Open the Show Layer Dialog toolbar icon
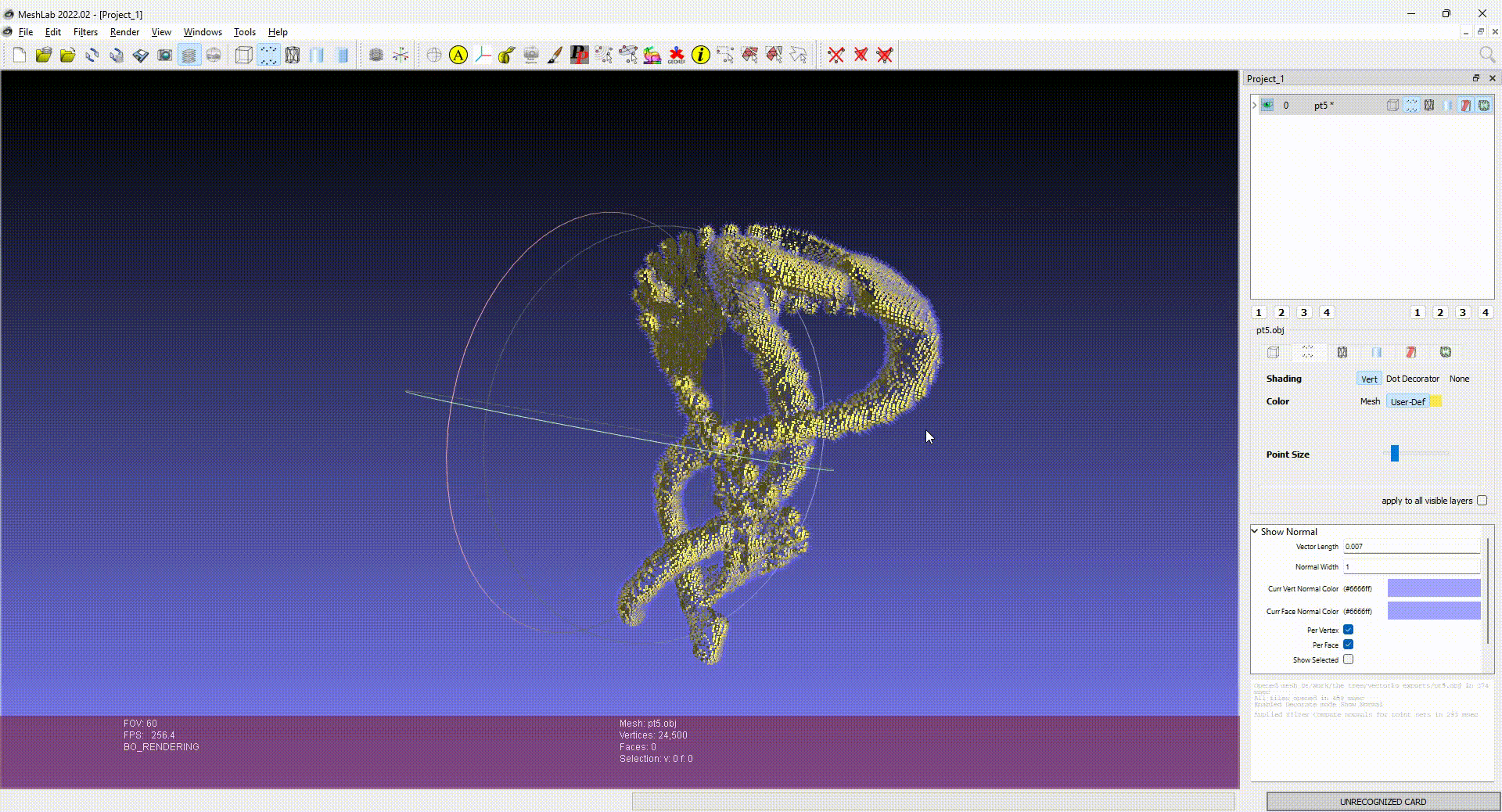 pyautogui.click(x=189, y=55)
